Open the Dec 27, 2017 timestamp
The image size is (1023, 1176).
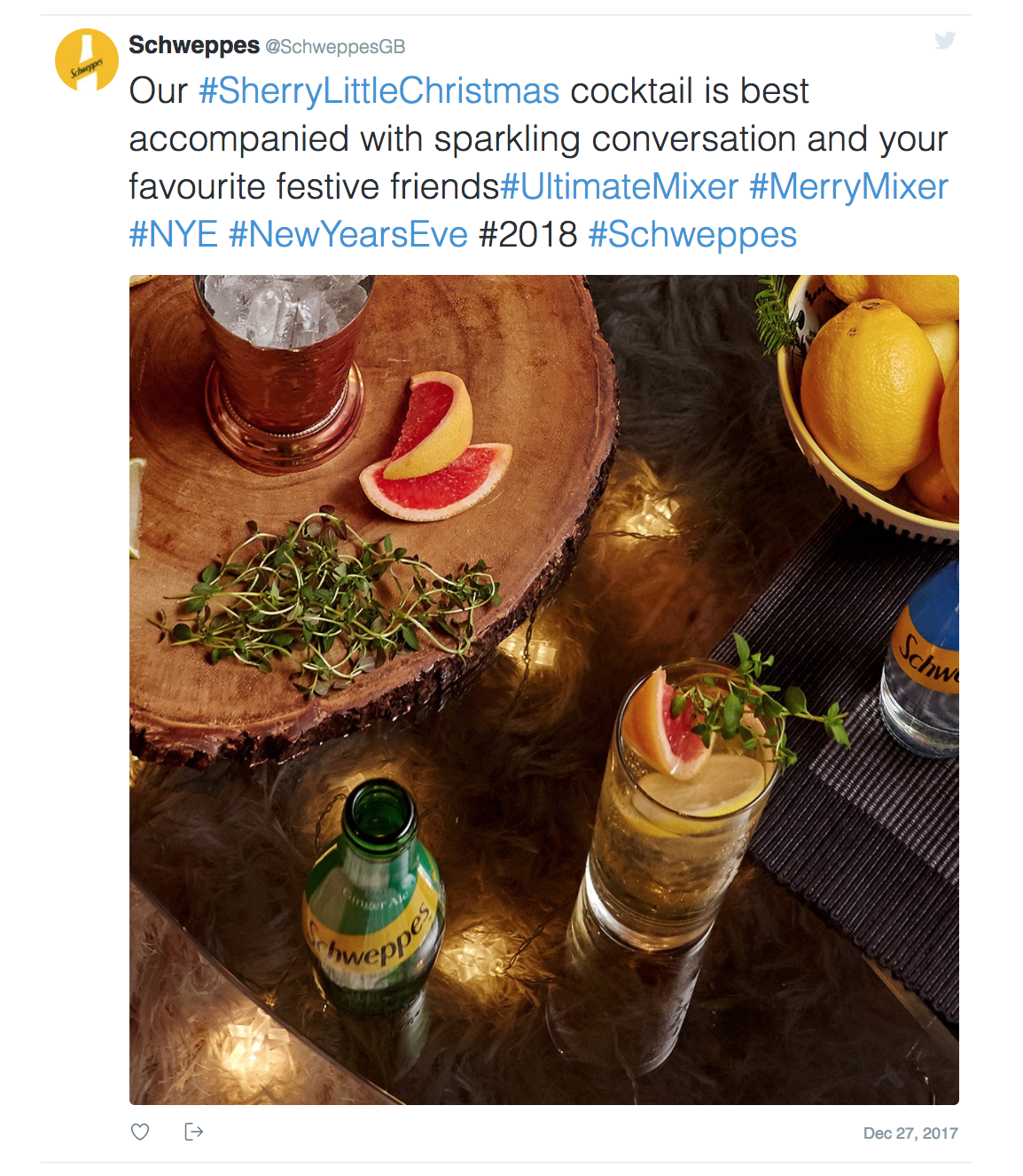(x=910, y=1133)
